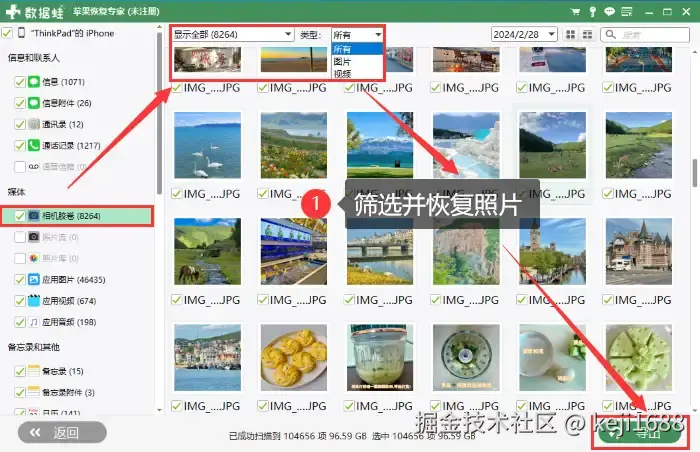Click the green 导出 export button
Screen dimensions: 700x452
pos(641,432)
